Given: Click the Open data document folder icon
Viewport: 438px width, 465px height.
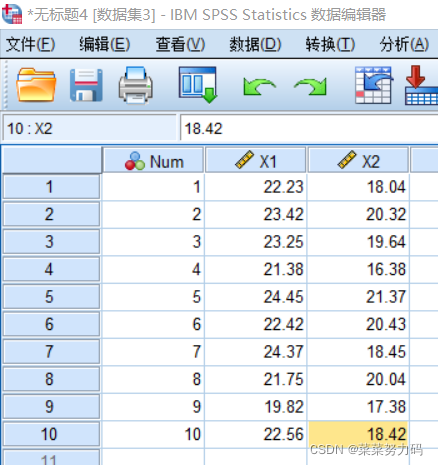Looking at the screenshot, I should click(36, 85).
